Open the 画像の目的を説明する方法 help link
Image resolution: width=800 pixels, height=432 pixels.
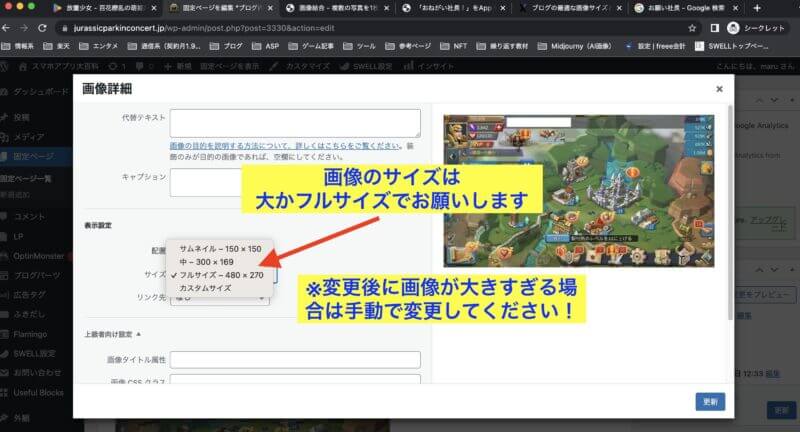[285, 146]
